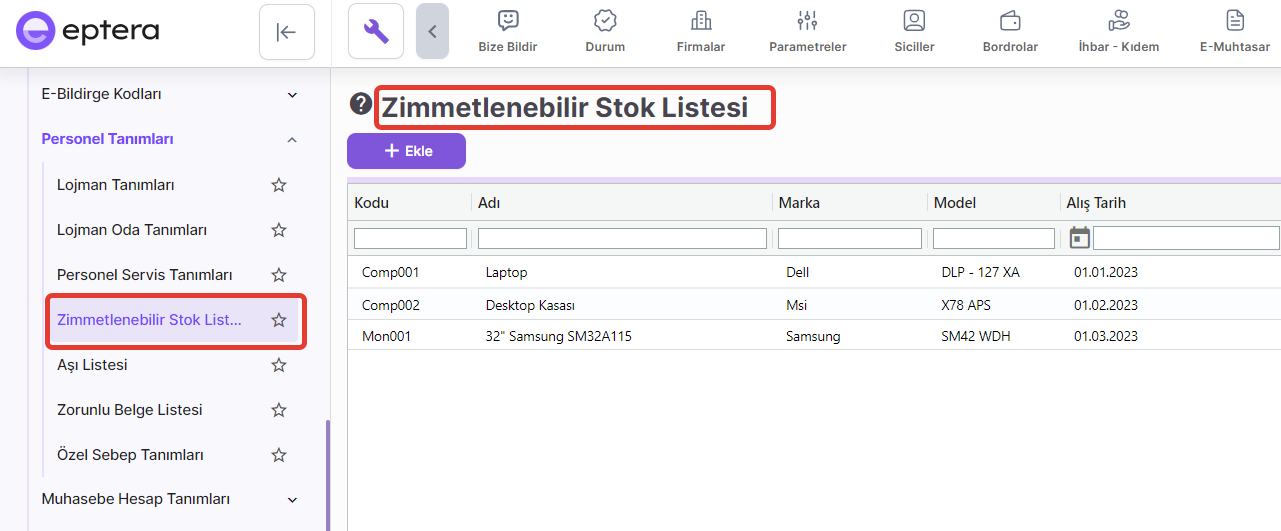Image resolution: width=1281 pixels, height=531 pixels.
Task: Open Parametreler sliders icon
Action: pos(807,21)
